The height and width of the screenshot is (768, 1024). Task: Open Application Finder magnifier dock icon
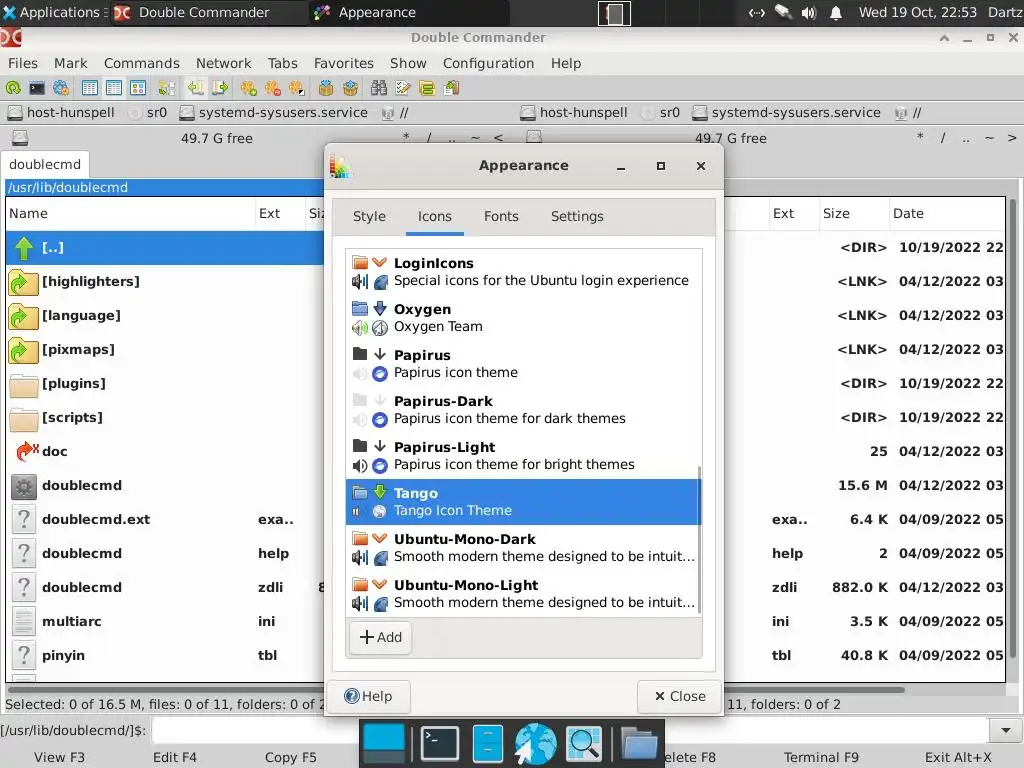tap(583, 743)
